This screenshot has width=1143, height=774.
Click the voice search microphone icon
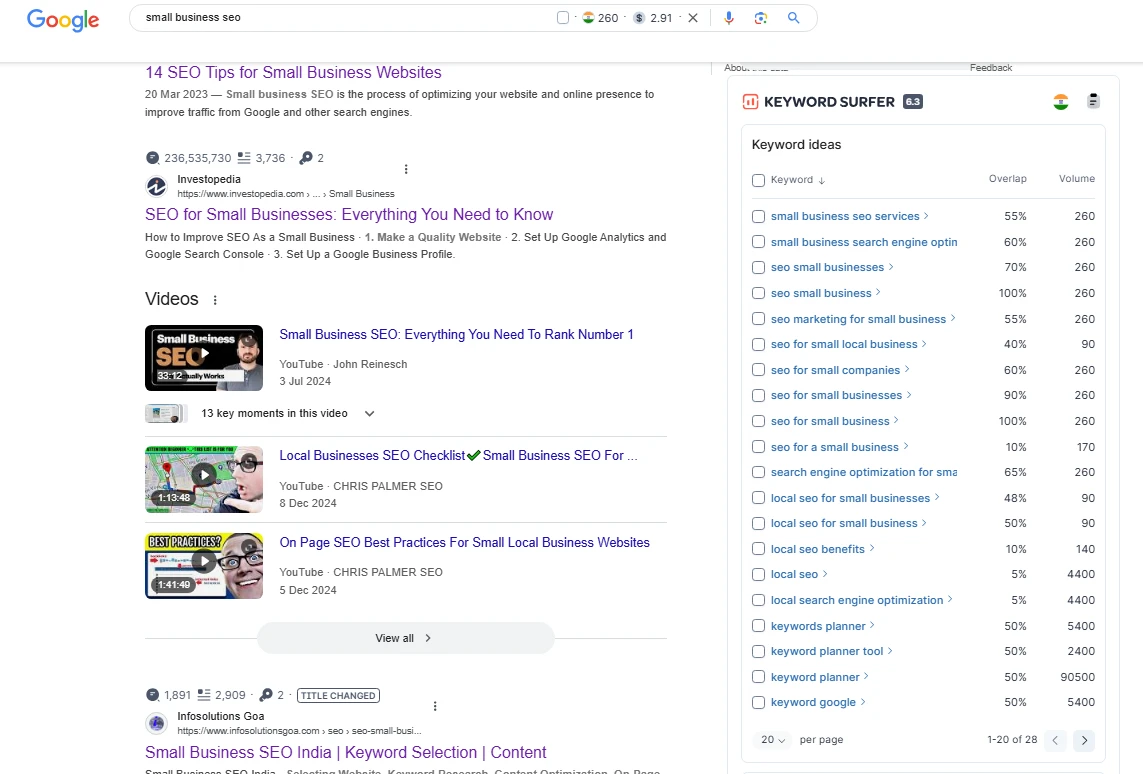[x=729, y=18]
